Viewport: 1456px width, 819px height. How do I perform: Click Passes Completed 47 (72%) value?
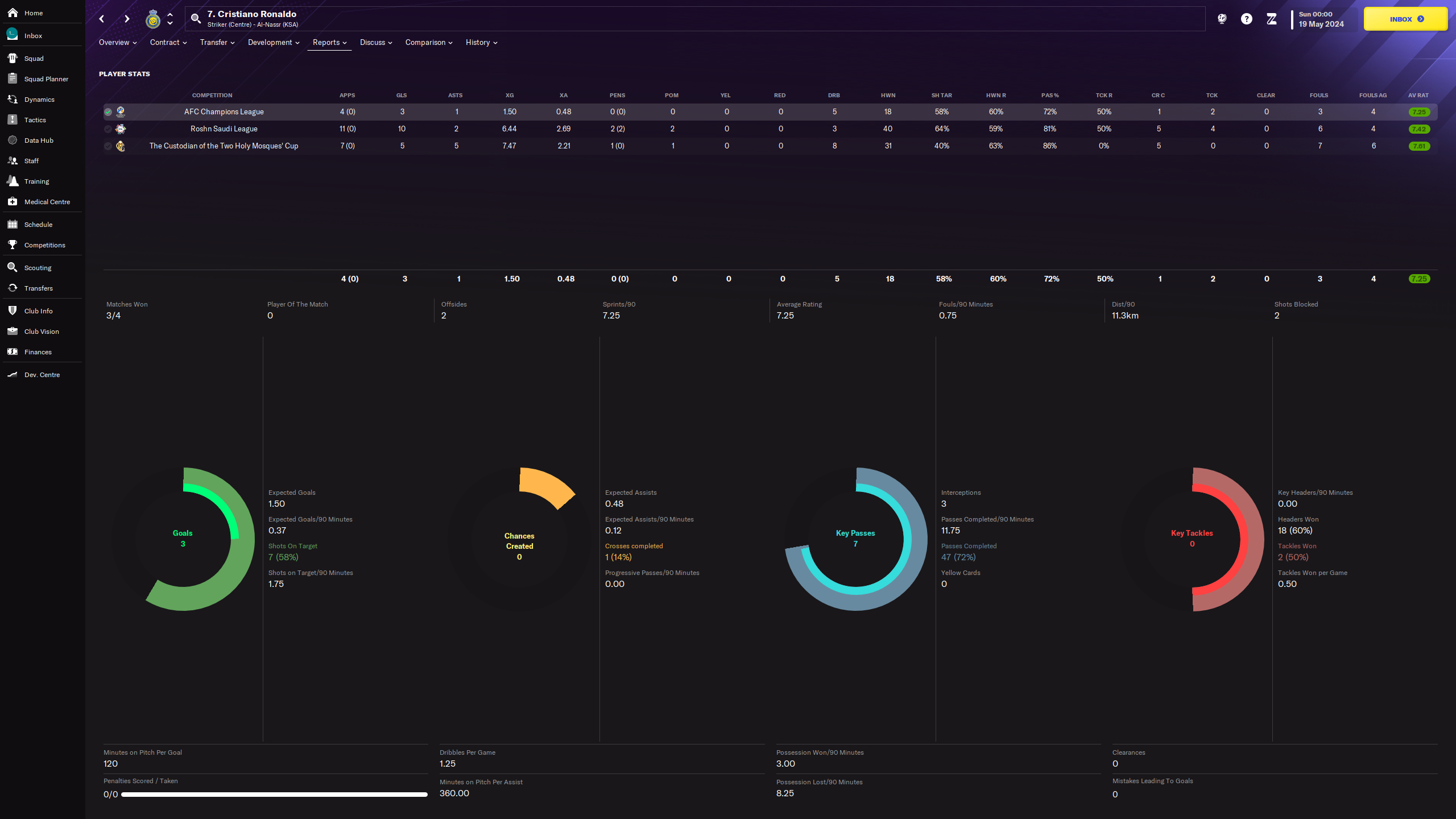(958, 557)
